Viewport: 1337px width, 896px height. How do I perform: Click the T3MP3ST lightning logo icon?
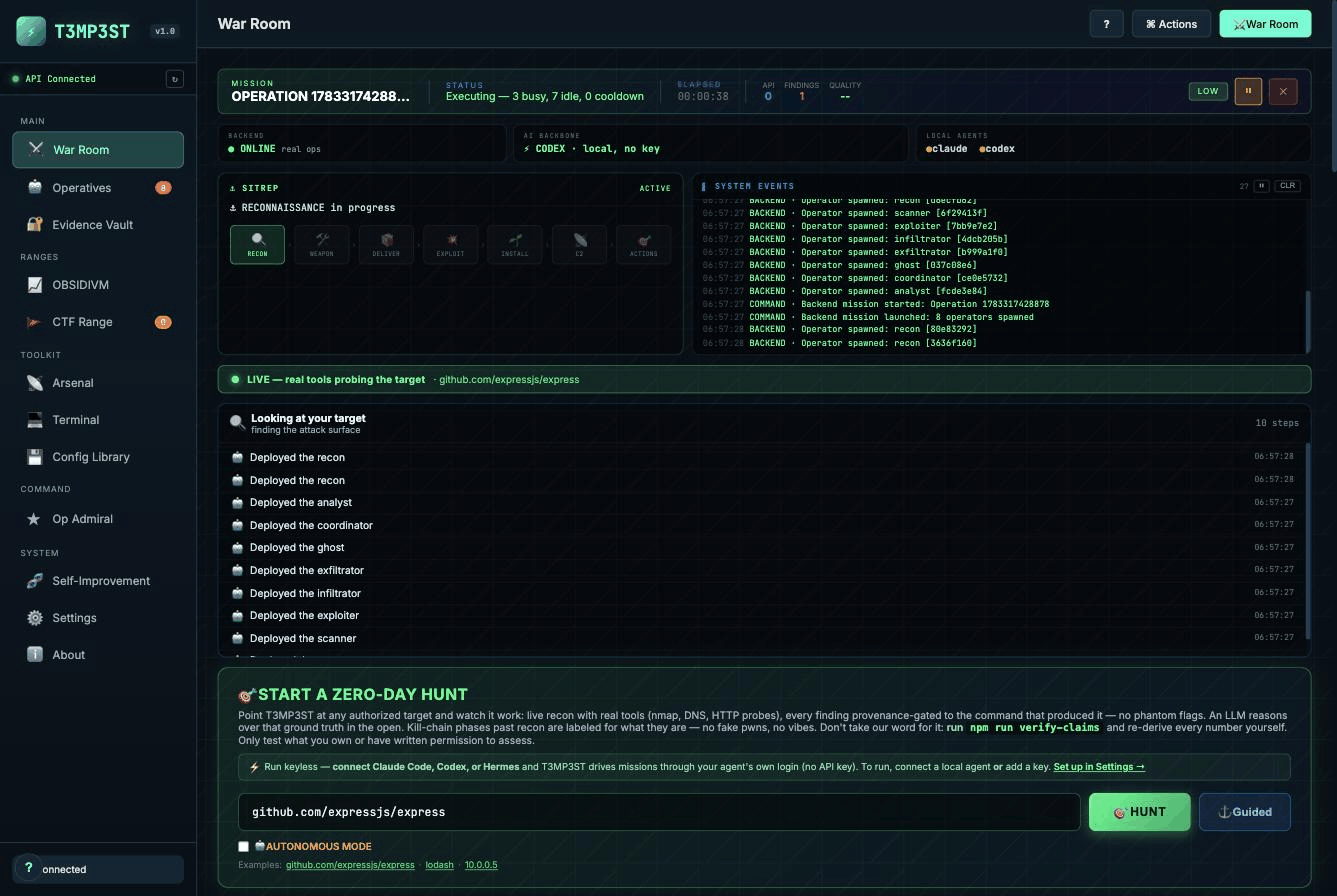tap(31, 31)
